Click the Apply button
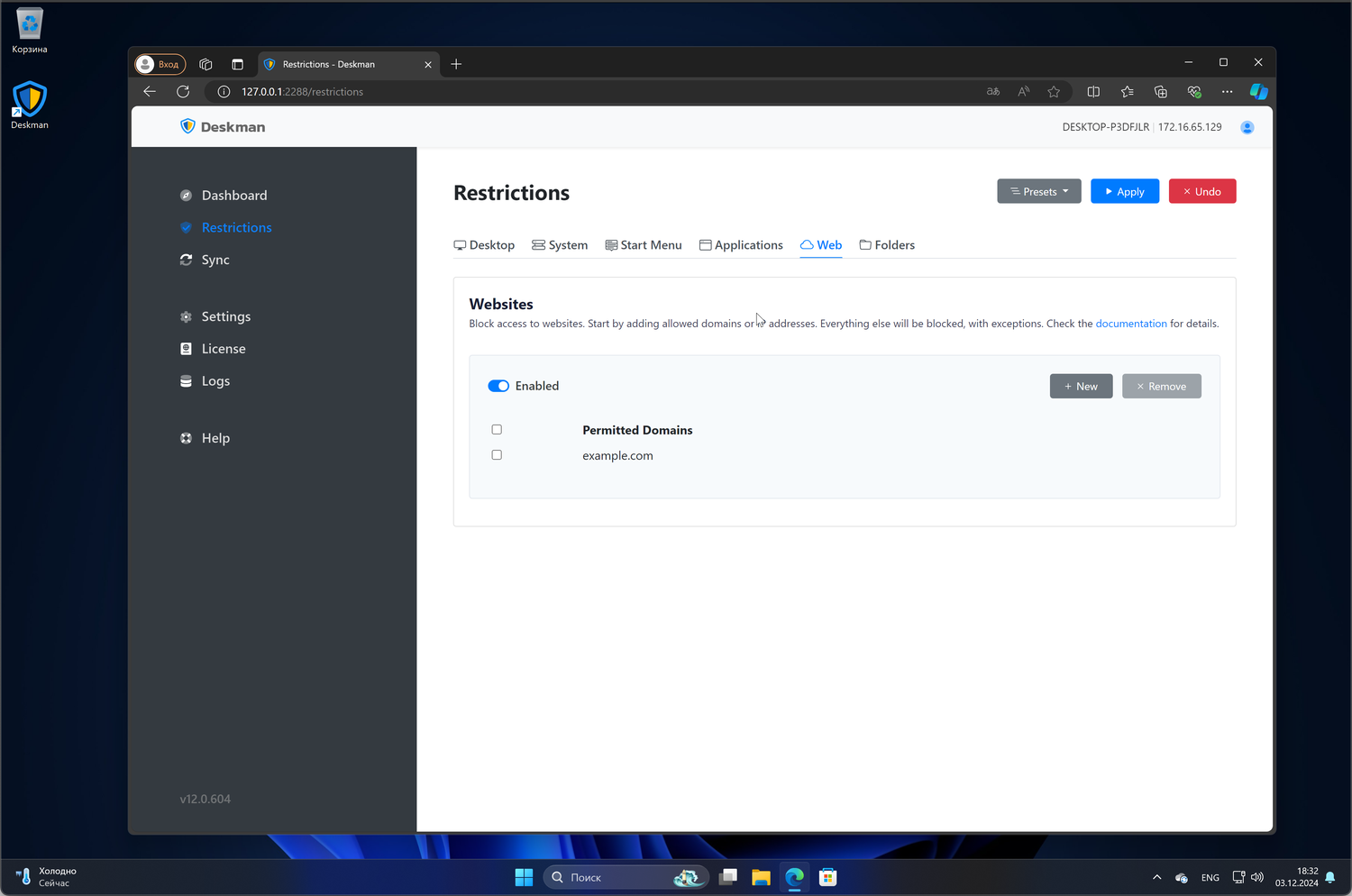Viewport: 1352px width, 896px height. pos(1125,191)
